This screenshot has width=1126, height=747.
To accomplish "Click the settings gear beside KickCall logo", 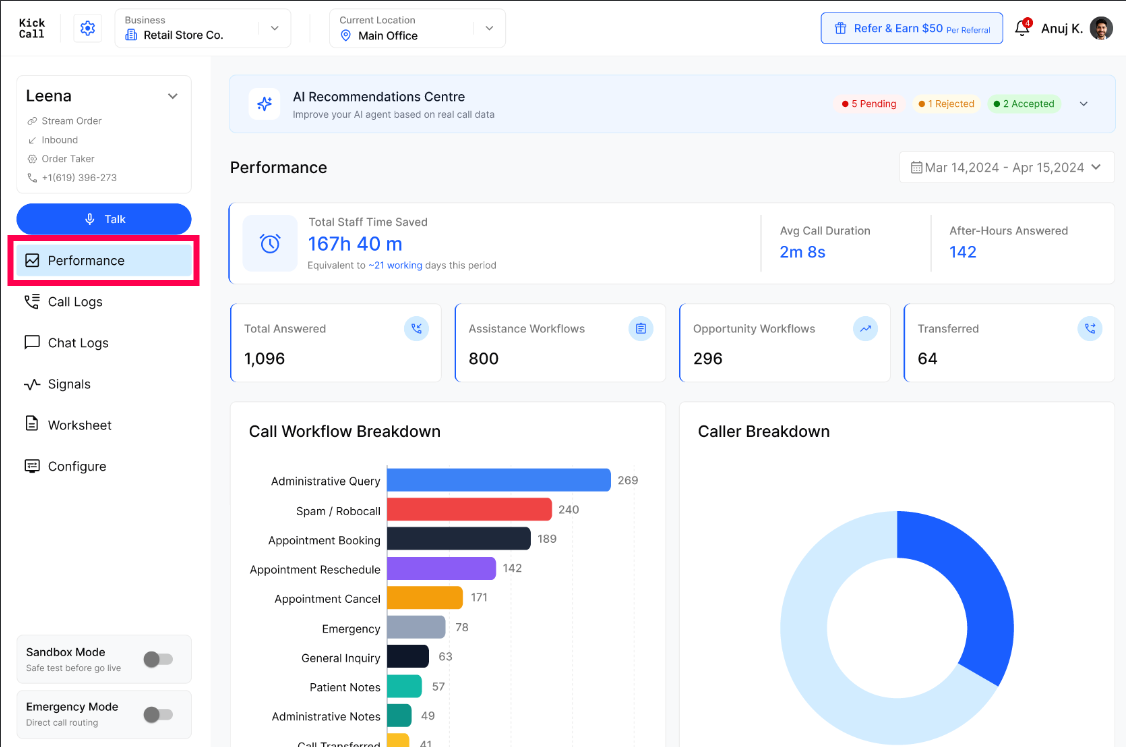I will [x=88, y=28].
